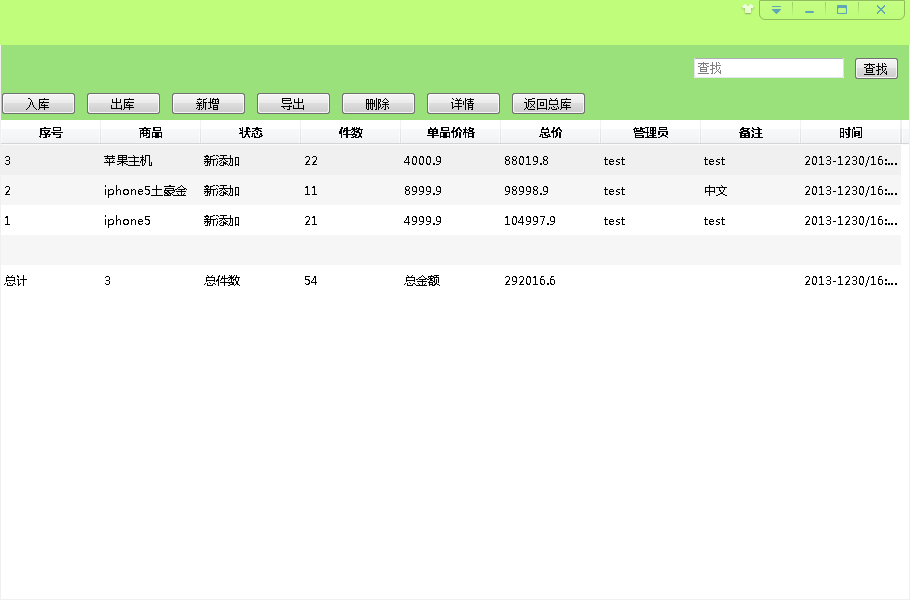Click the time cell in 苹果主机 row

tap(851, 161)
